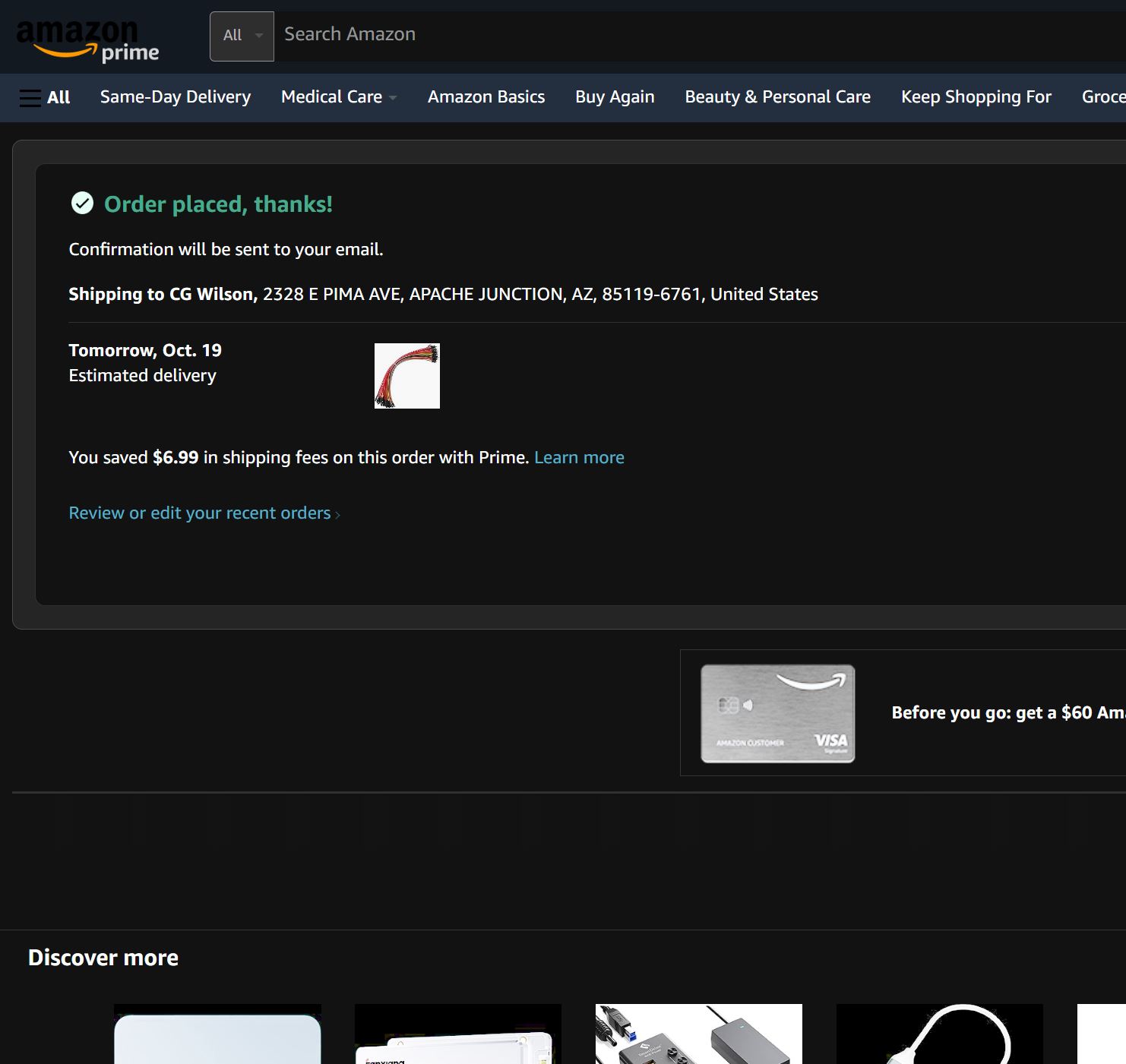Open the first Discover more product card
1126x1064 pixels.
[x=217, y=1034]
